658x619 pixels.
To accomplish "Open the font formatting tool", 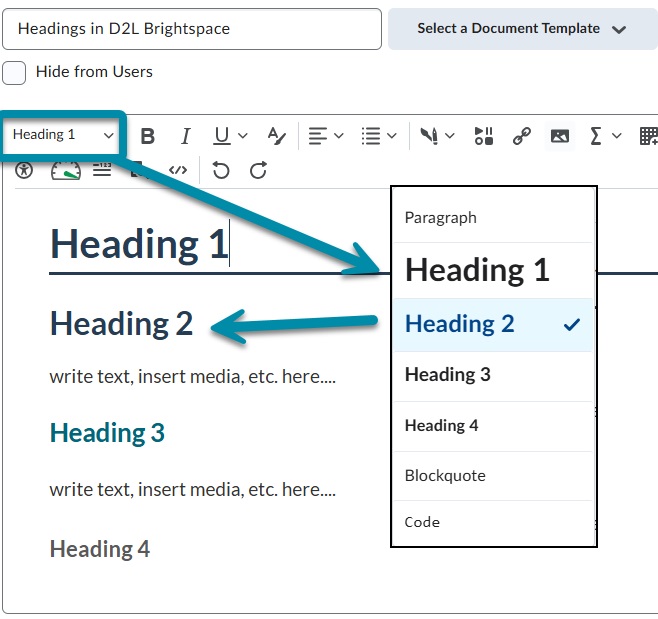I will (x=430, y=136).
